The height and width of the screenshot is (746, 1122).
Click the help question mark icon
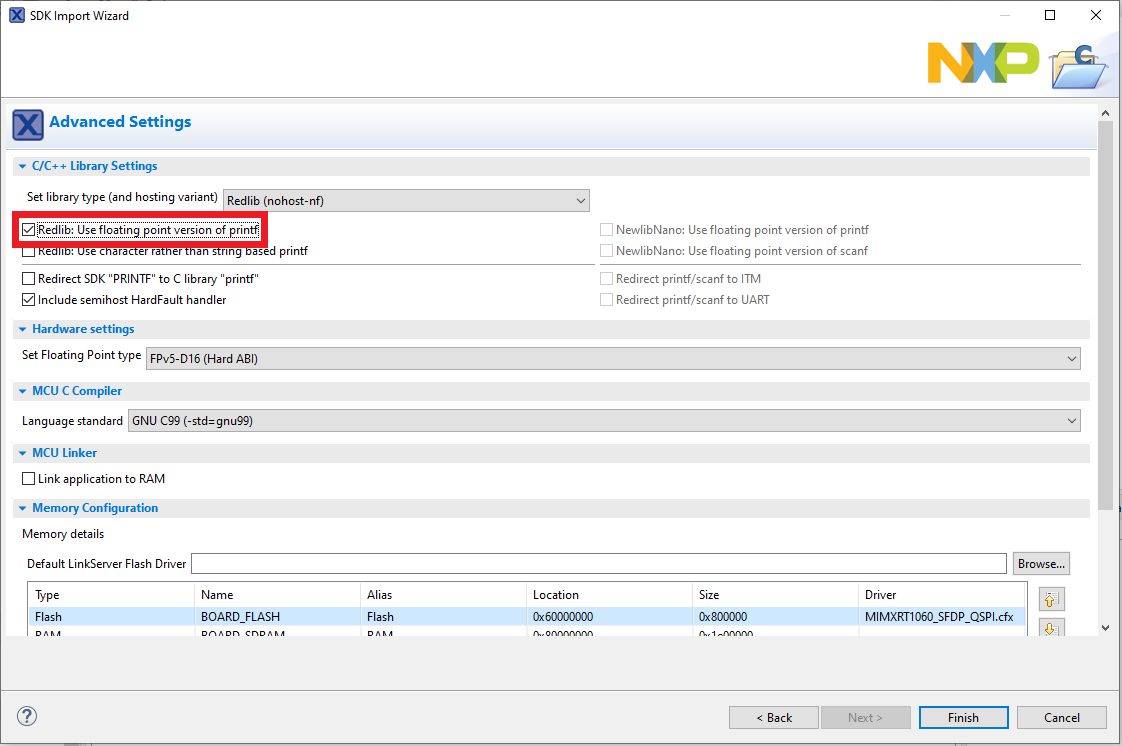pos(27,717)
